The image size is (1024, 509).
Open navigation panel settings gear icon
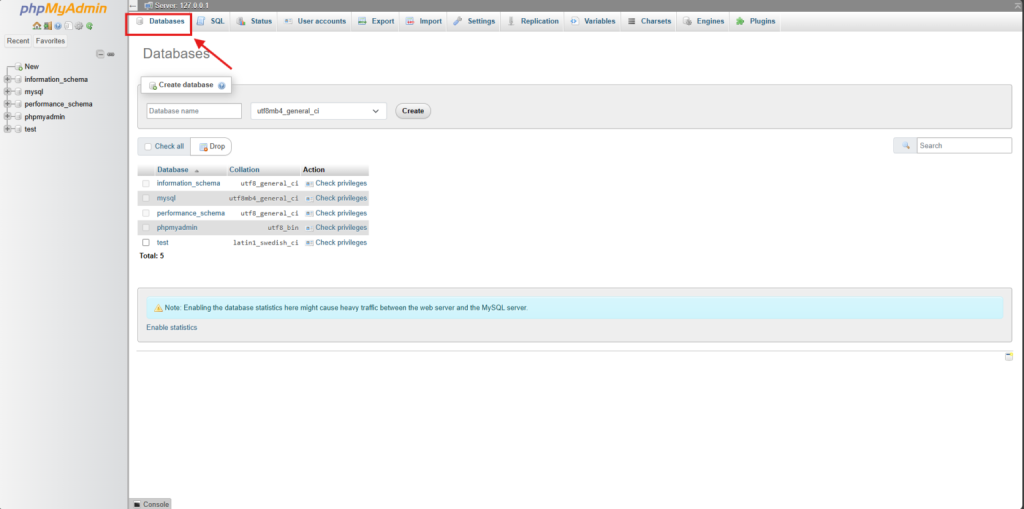[79, 26]
